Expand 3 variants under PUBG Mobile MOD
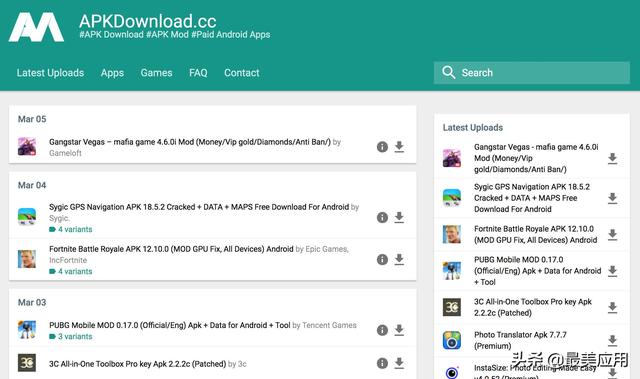Screen dimensions: 640x379 point(71,337)
